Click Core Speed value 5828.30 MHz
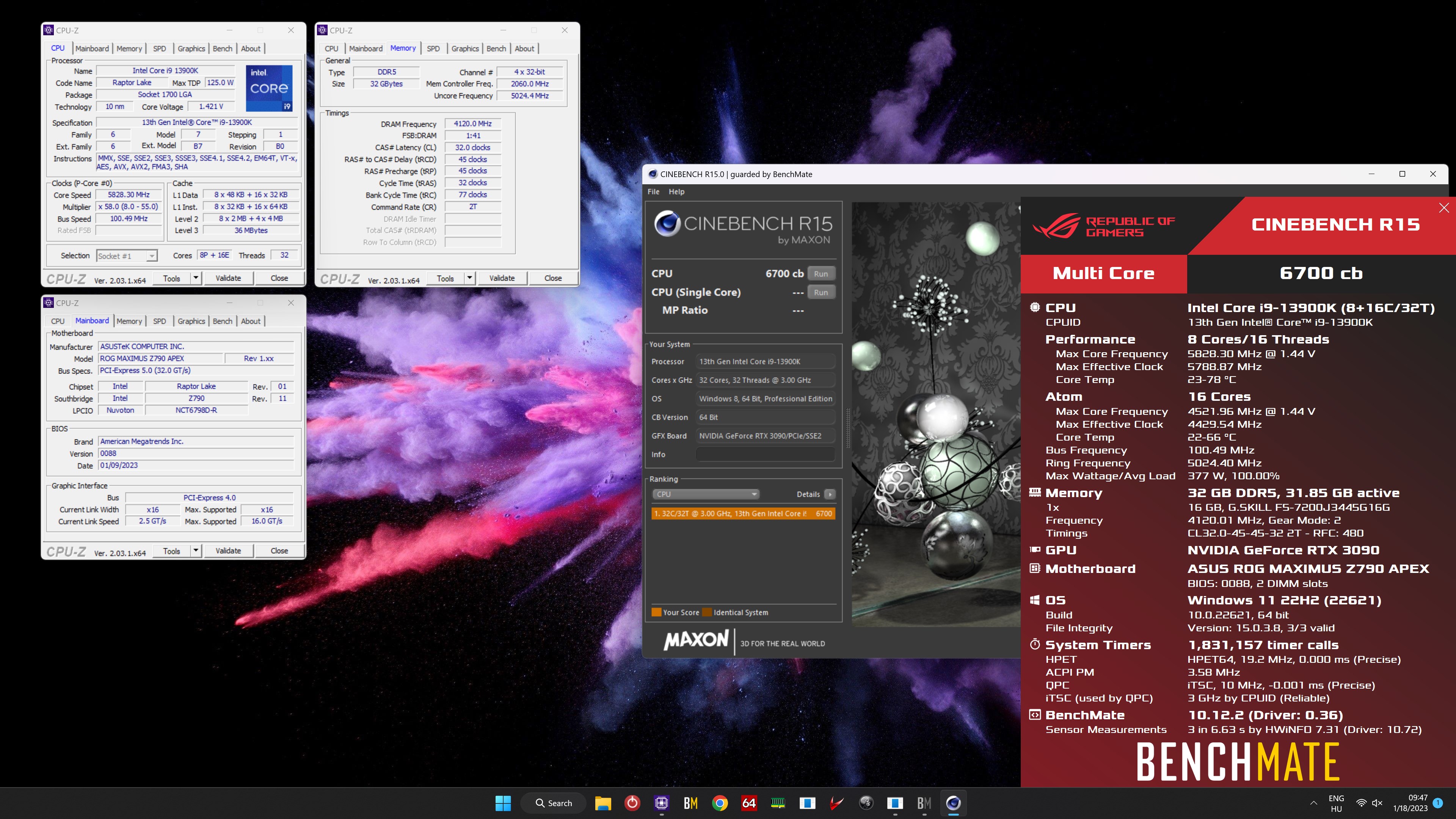Viewport: 1456px width, 819px height. point(129,195)
